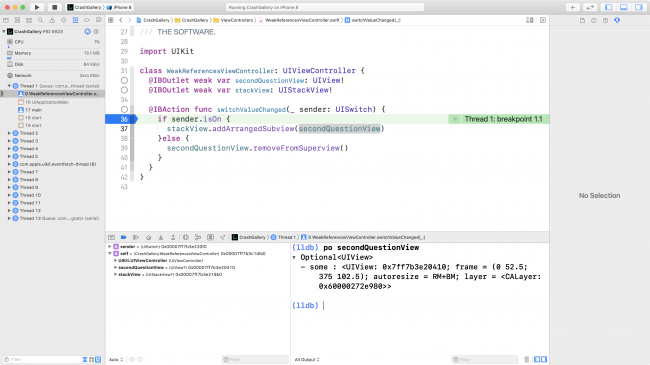Expand Thread 2 in debug navigator
This screenshot has width=650, height=365.
pyautogui.click(x=9, y=133)
